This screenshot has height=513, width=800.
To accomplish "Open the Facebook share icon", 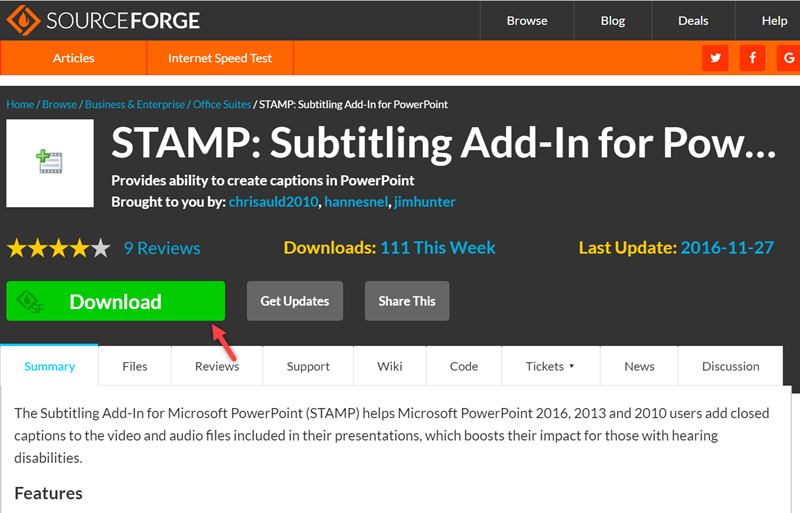I will tap(752, 58).
